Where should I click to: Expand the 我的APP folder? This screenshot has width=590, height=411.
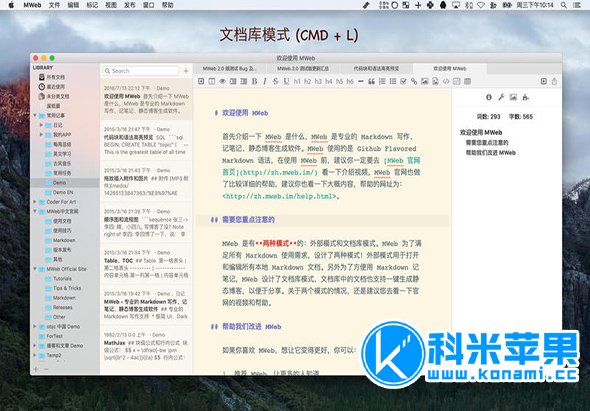click(41, 134)
